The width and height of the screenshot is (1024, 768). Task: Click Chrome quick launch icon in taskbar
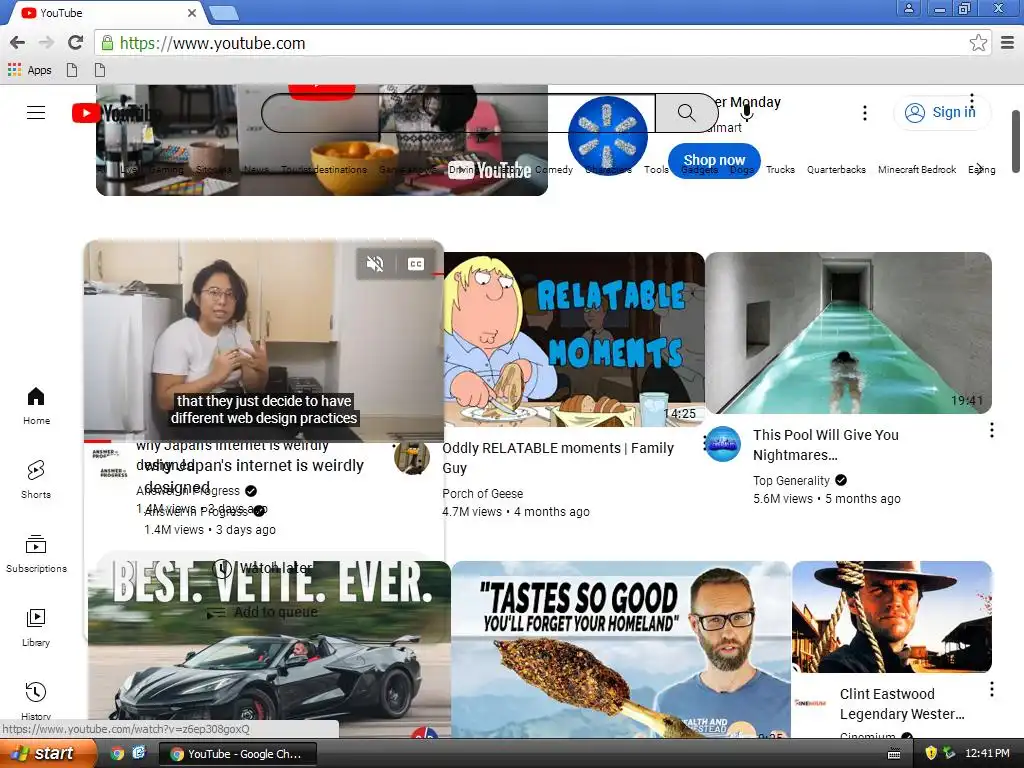pyautogui.click(x=118, y=754)
